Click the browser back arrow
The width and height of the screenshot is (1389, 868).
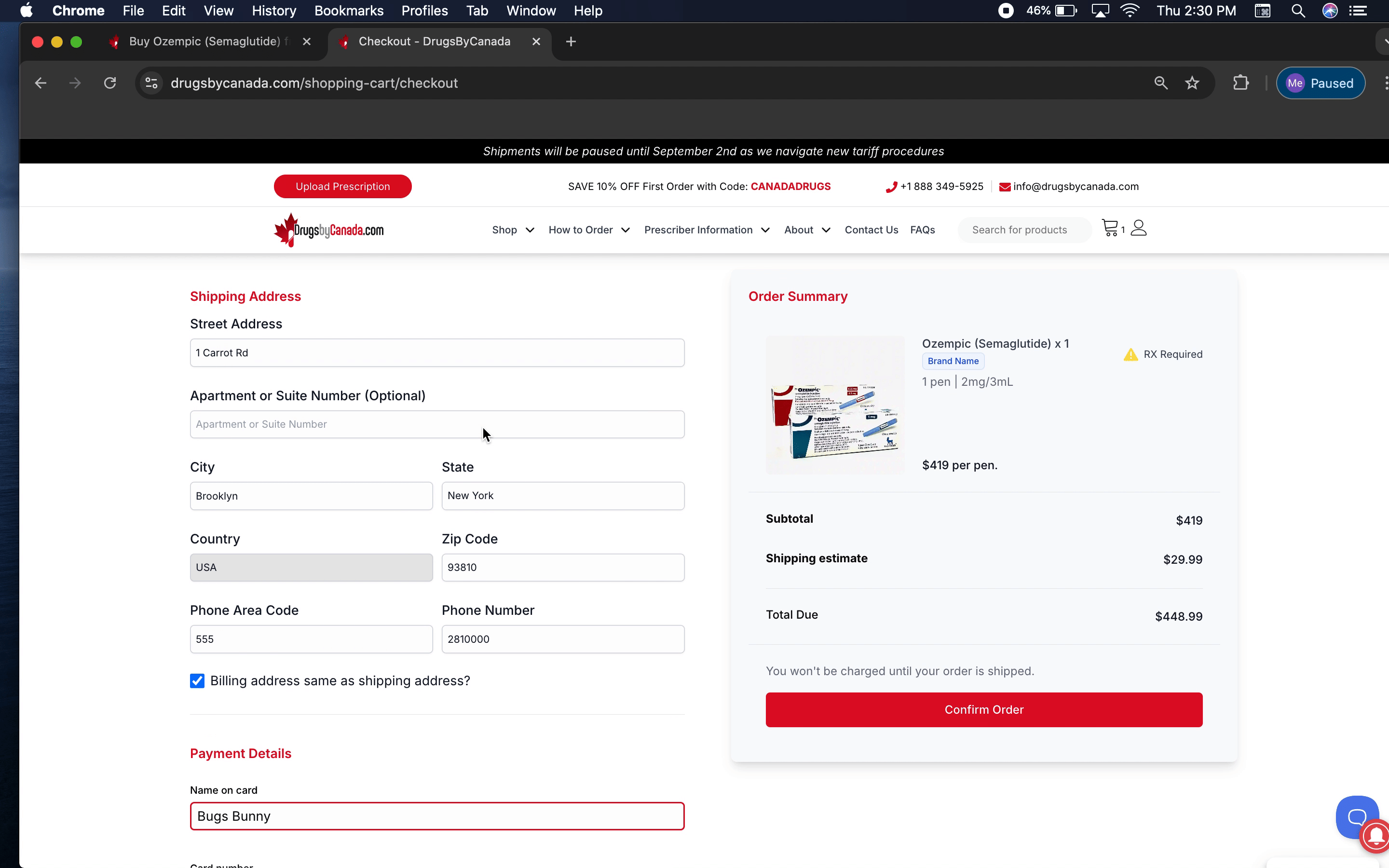pyautogui.click(x=40, y=83)
